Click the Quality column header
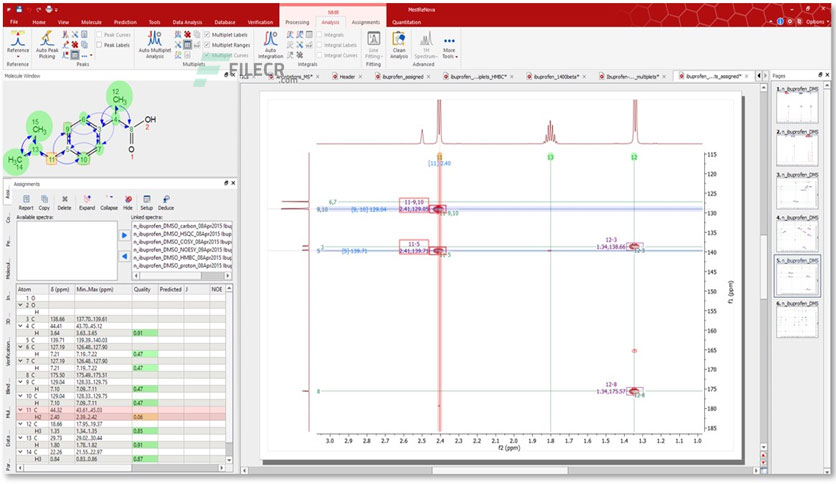The width and height of the screenshot is (836, 484). (144, 289)
